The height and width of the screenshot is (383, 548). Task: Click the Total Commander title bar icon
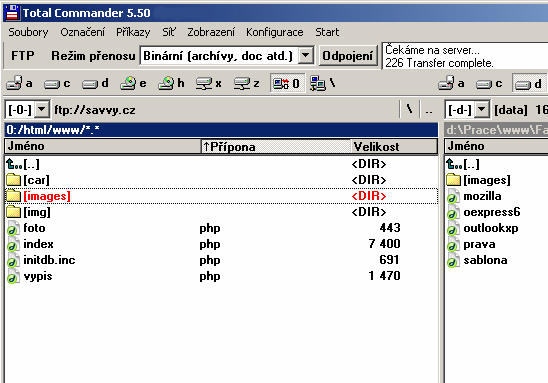pyautogui.click(x=12, y=13)
